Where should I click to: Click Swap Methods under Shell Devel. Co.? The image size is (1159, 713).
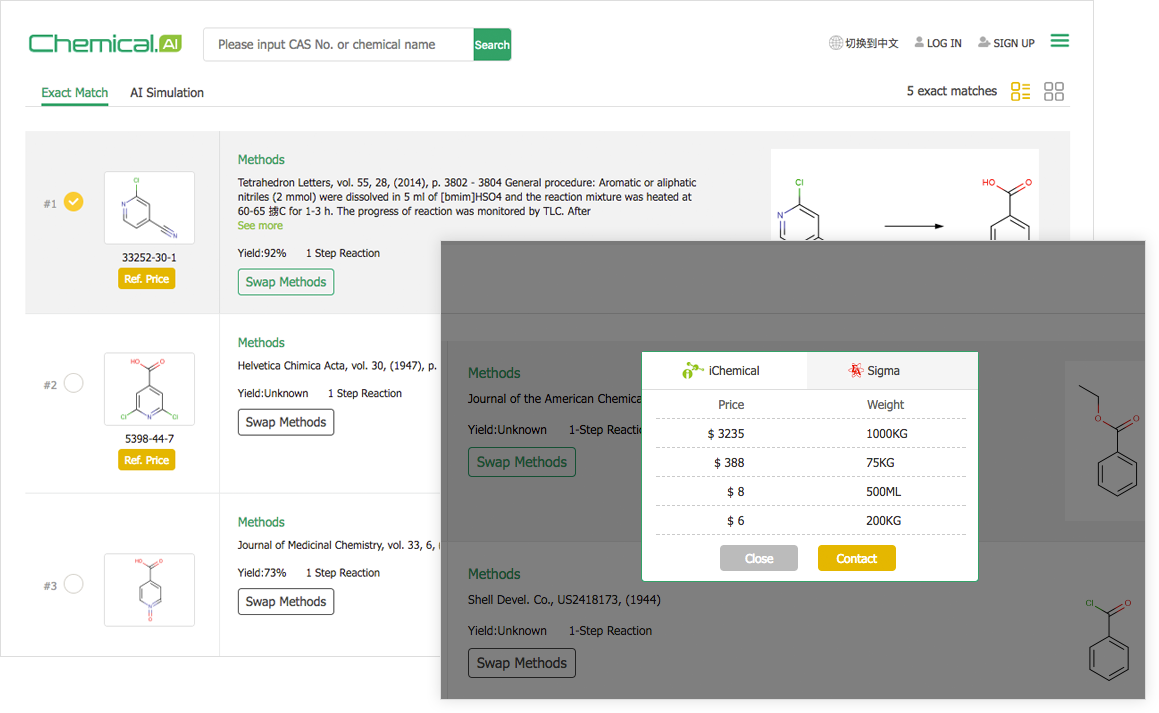[x=522, y=663]
